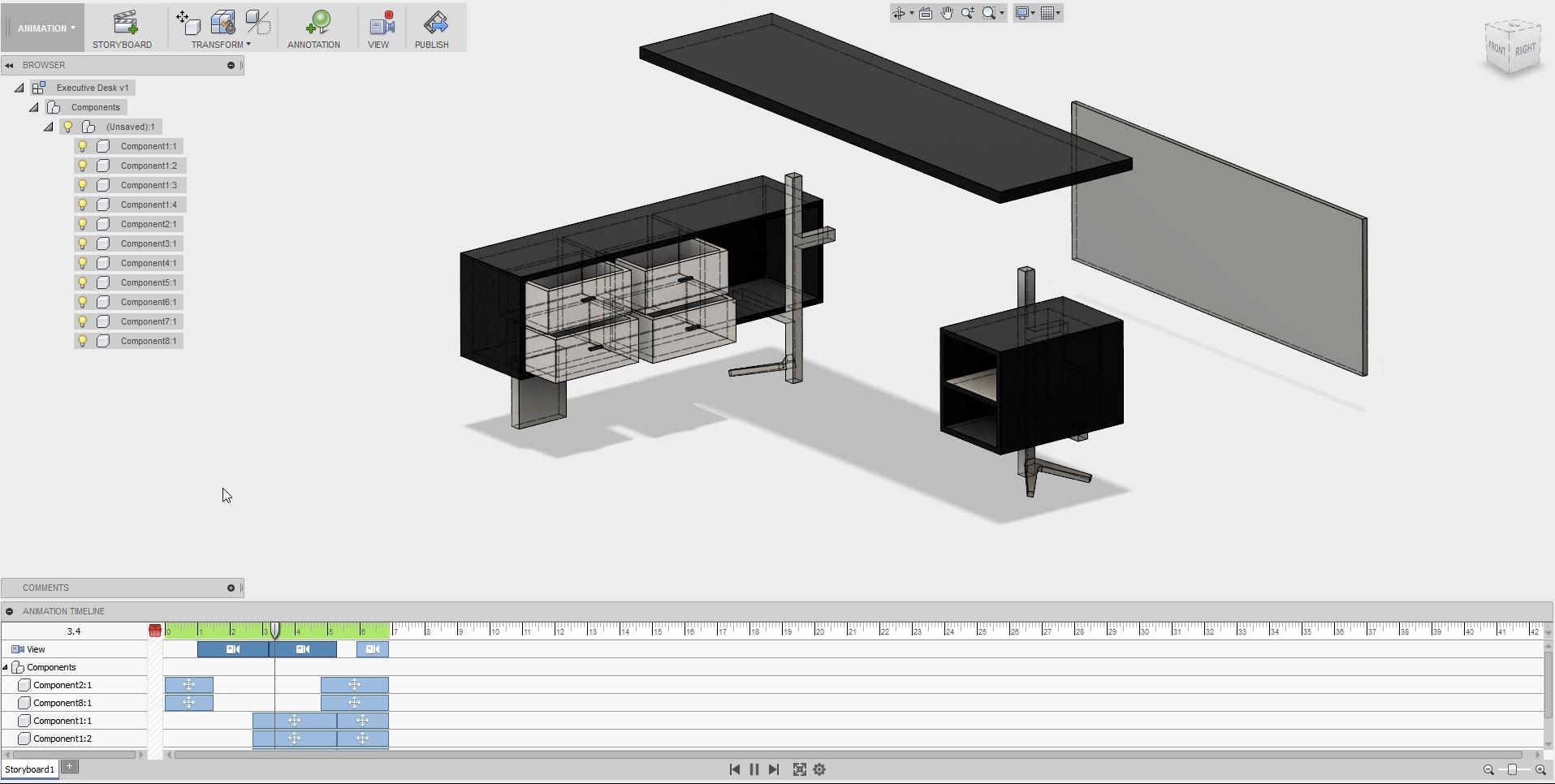Image resolution: width=1555 pixels, height=784 pixels.
Task: Toggle visibility of Component3:1
Action: (82, 243)
